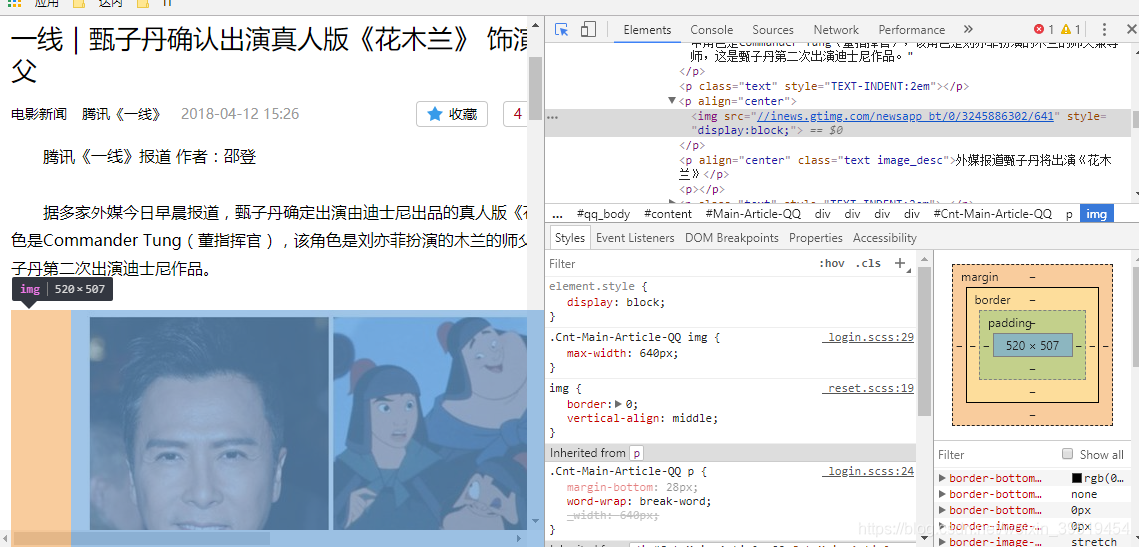Screen dimensions: 1139x547
Task: Click the Styles panel vertical scrollbar
Action: point(924,341)
